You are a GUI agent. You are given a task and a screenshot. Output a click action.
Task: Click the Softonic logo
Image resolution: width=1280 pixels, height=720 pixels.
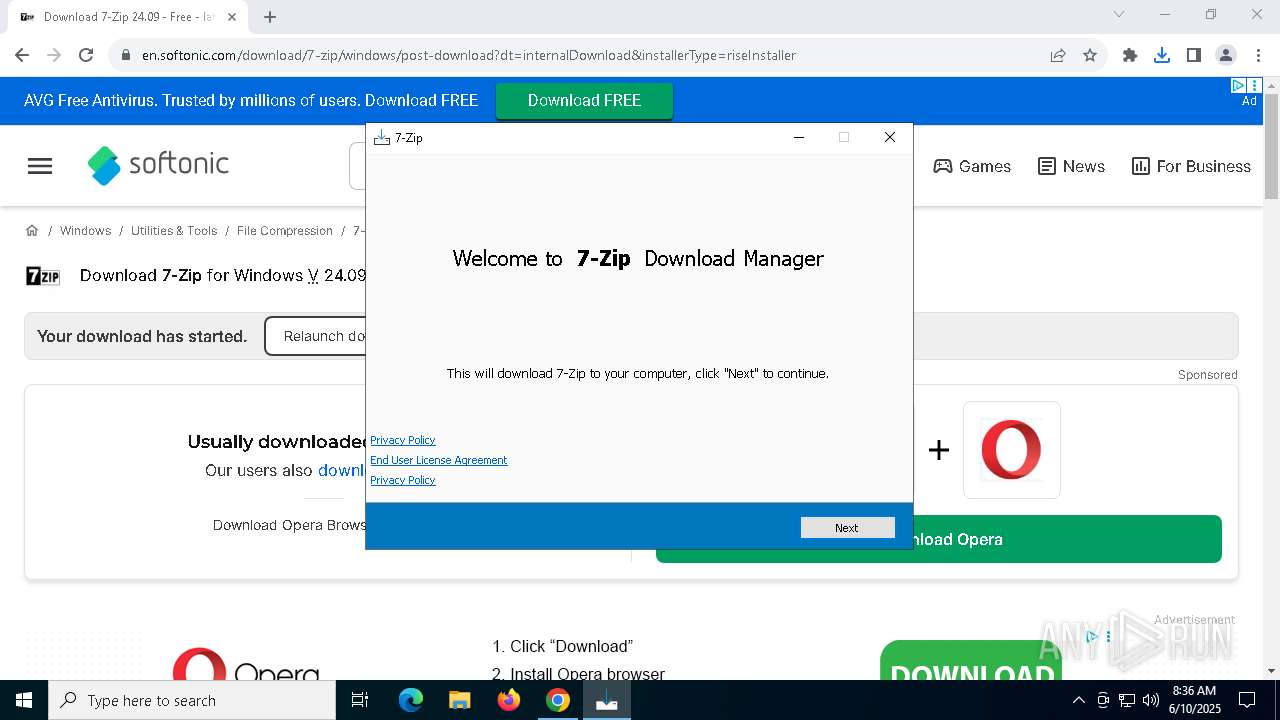158,165
